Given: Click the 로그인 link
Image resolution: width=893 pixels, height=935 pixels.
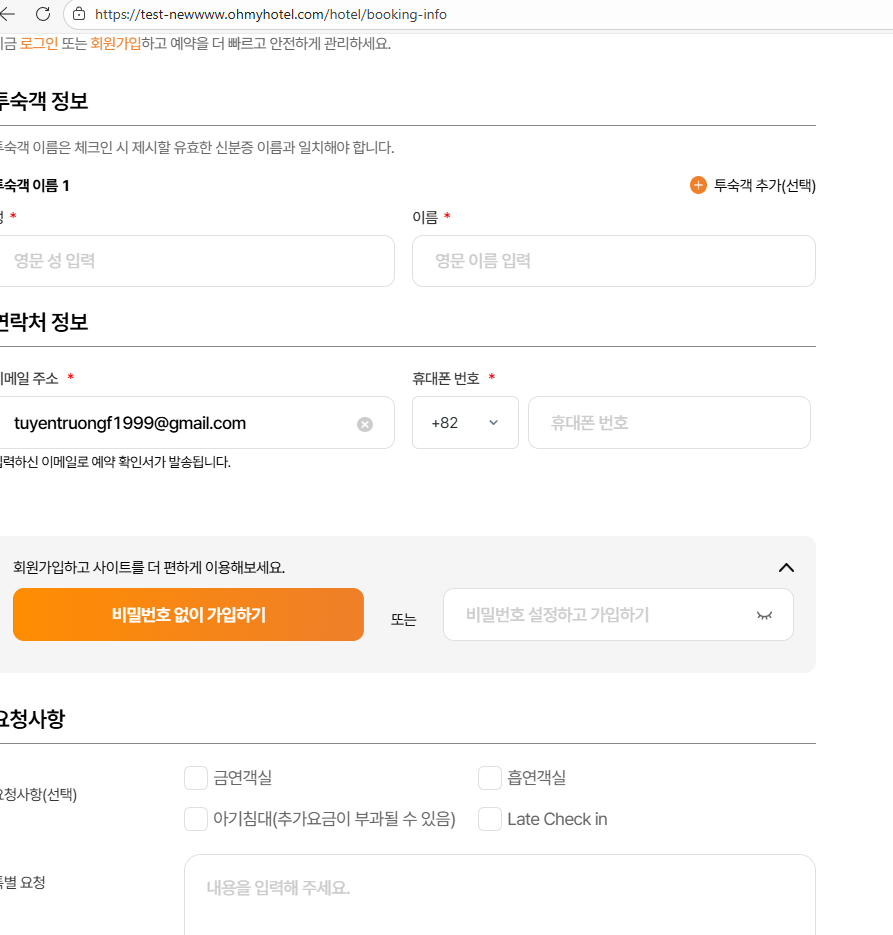Looking at the screenshot, I should [39, 43].
